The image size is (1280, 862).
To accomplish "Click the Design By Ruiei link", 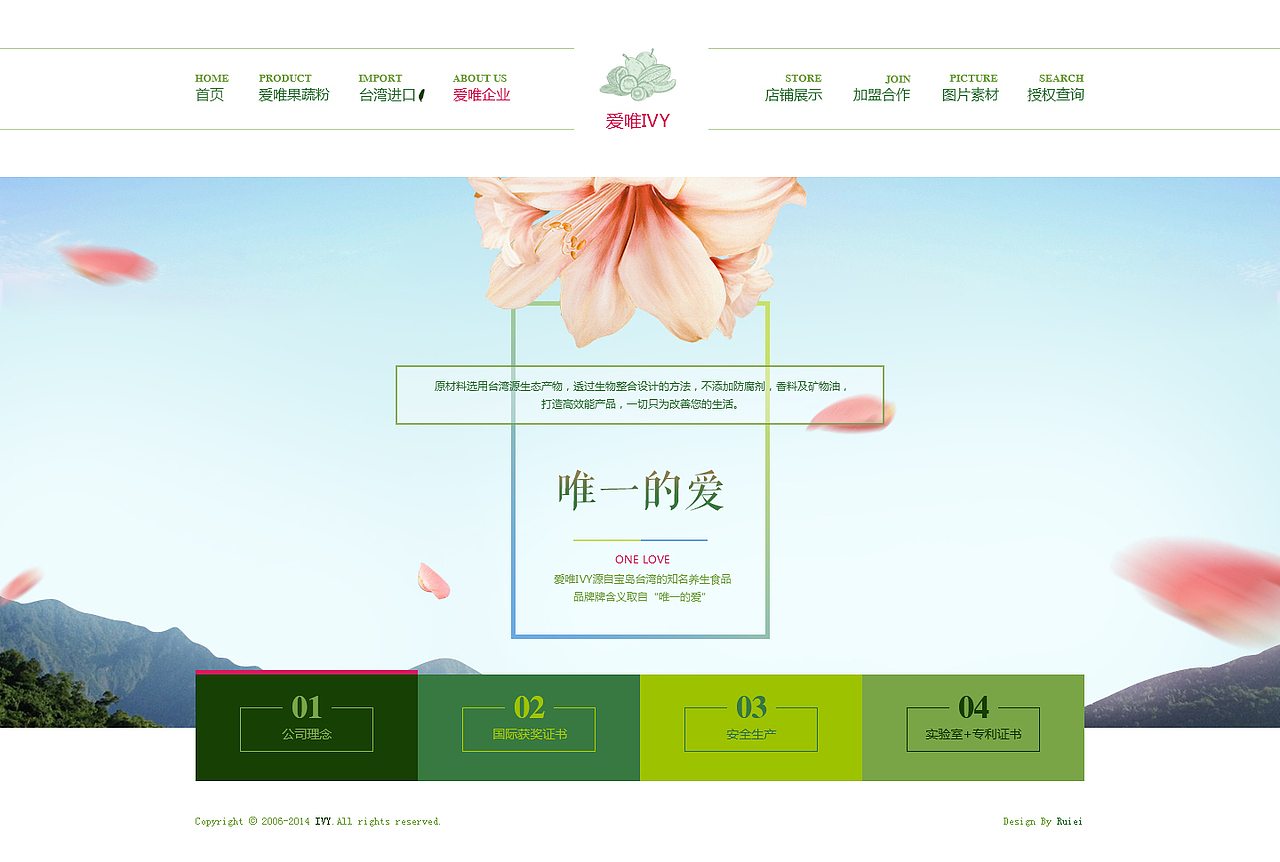I will pos(1042,821).
